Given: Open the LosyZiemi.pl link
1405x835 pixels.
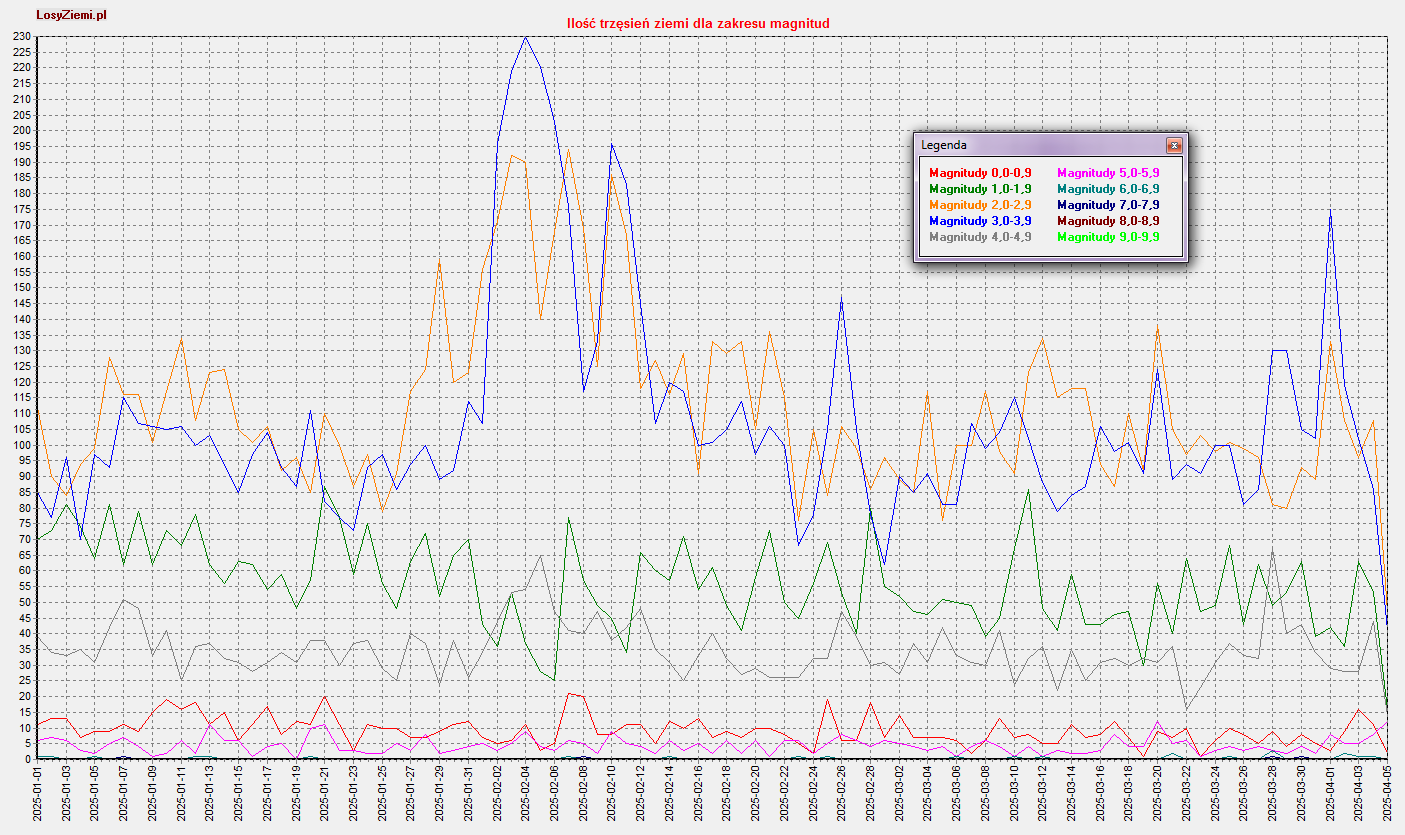Looking at the screenshot, I should (71, 15).
